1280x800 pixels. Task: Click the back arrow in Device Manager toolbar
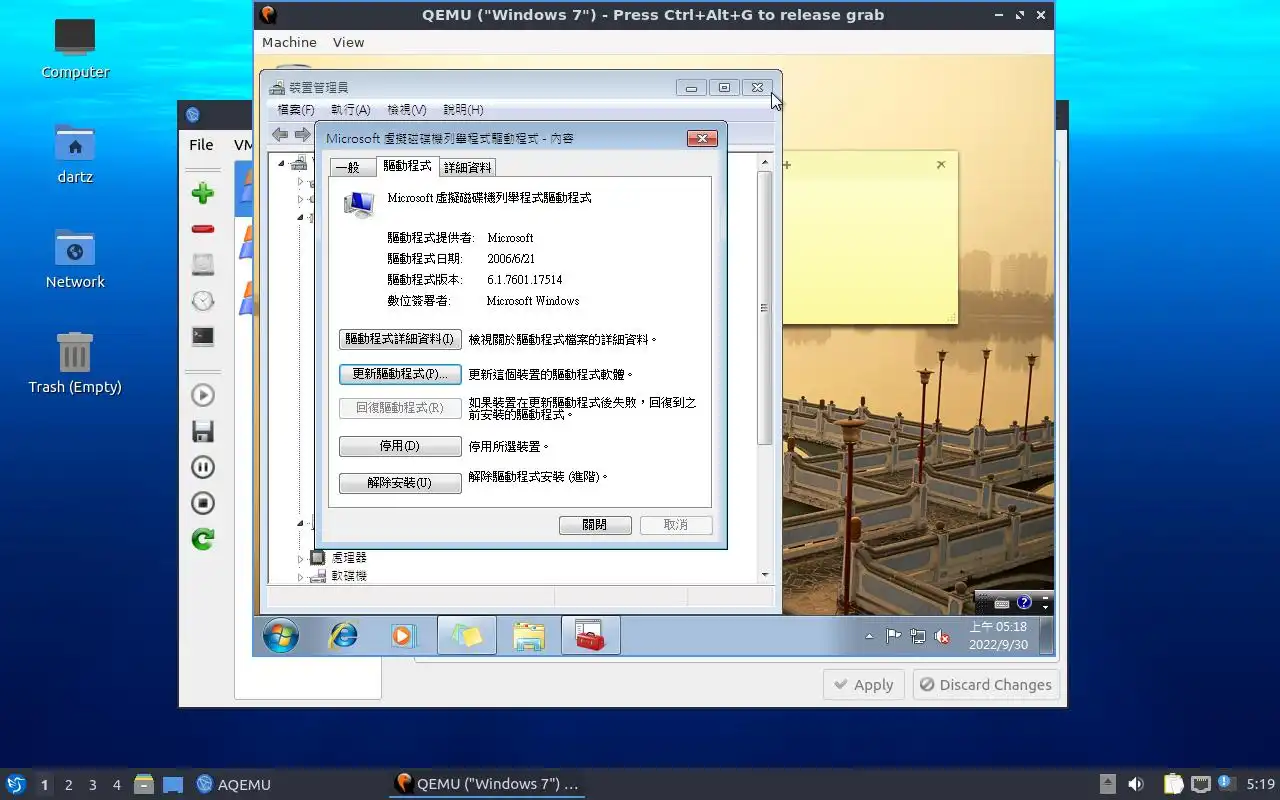(x=280, y=135)
